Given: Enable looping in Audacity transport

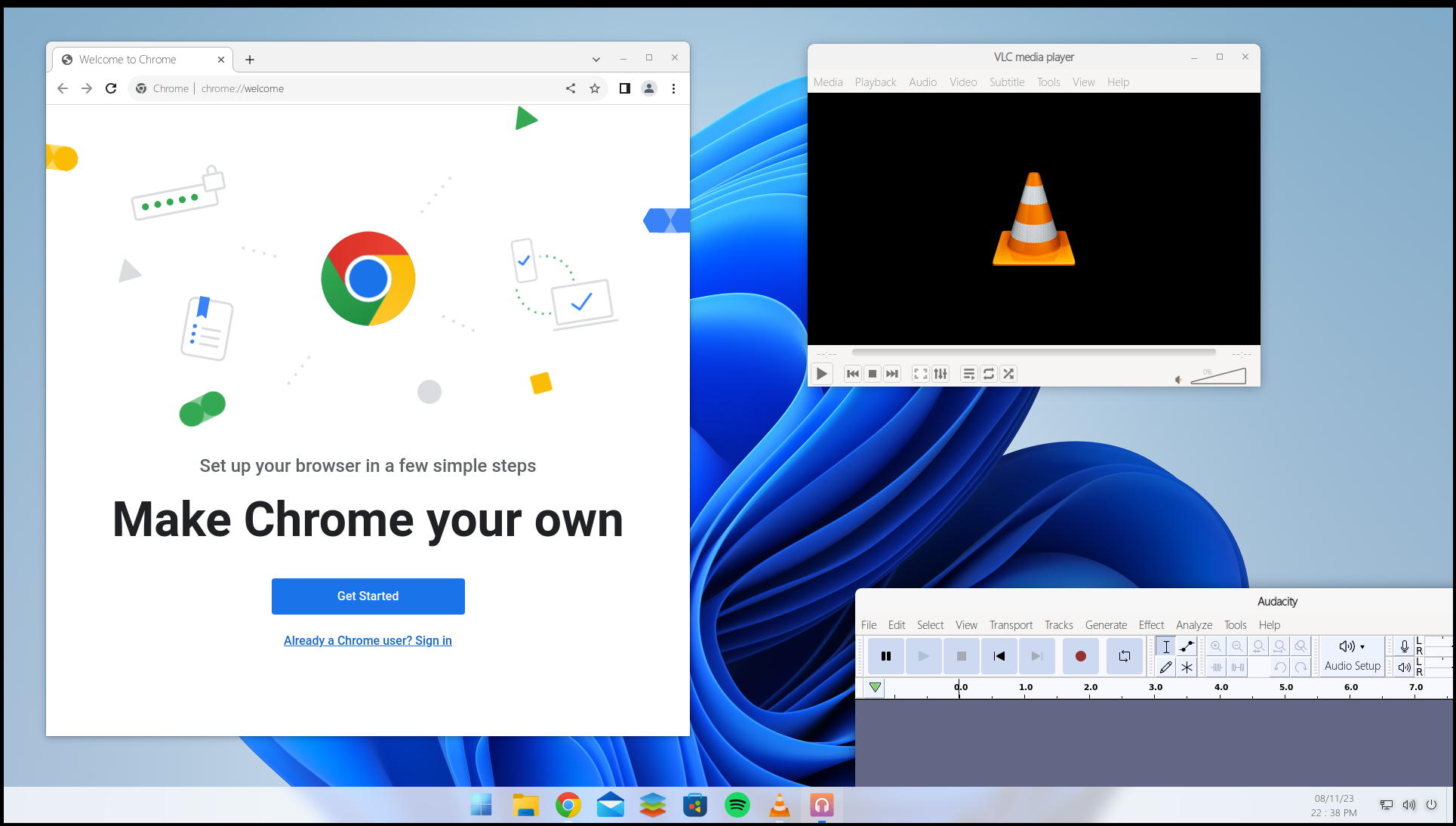Looking at the screenshot, I should tap(1124, 656).
